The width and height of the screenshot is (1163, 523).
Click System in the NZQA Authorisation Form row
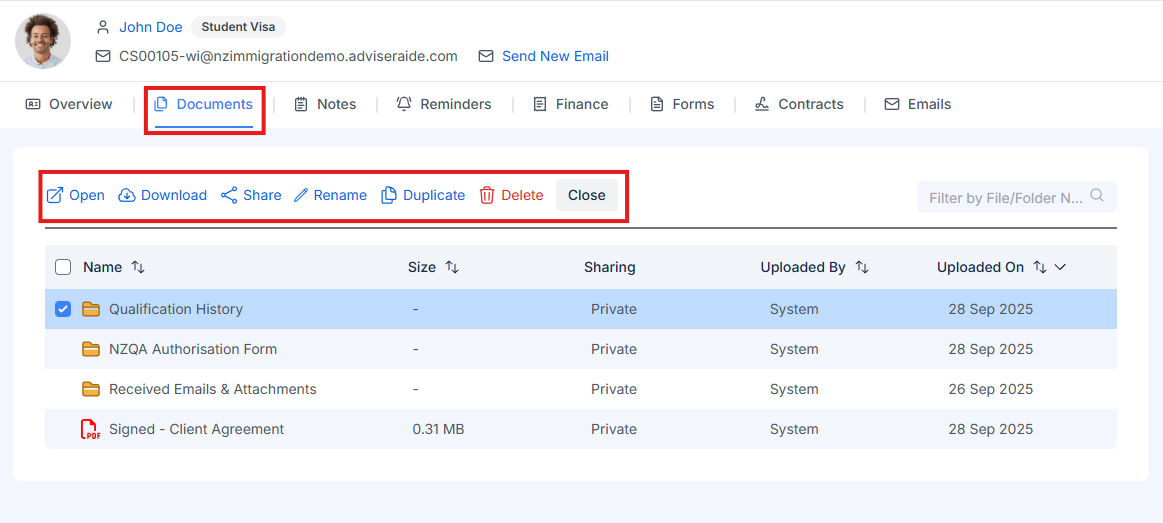794,349
